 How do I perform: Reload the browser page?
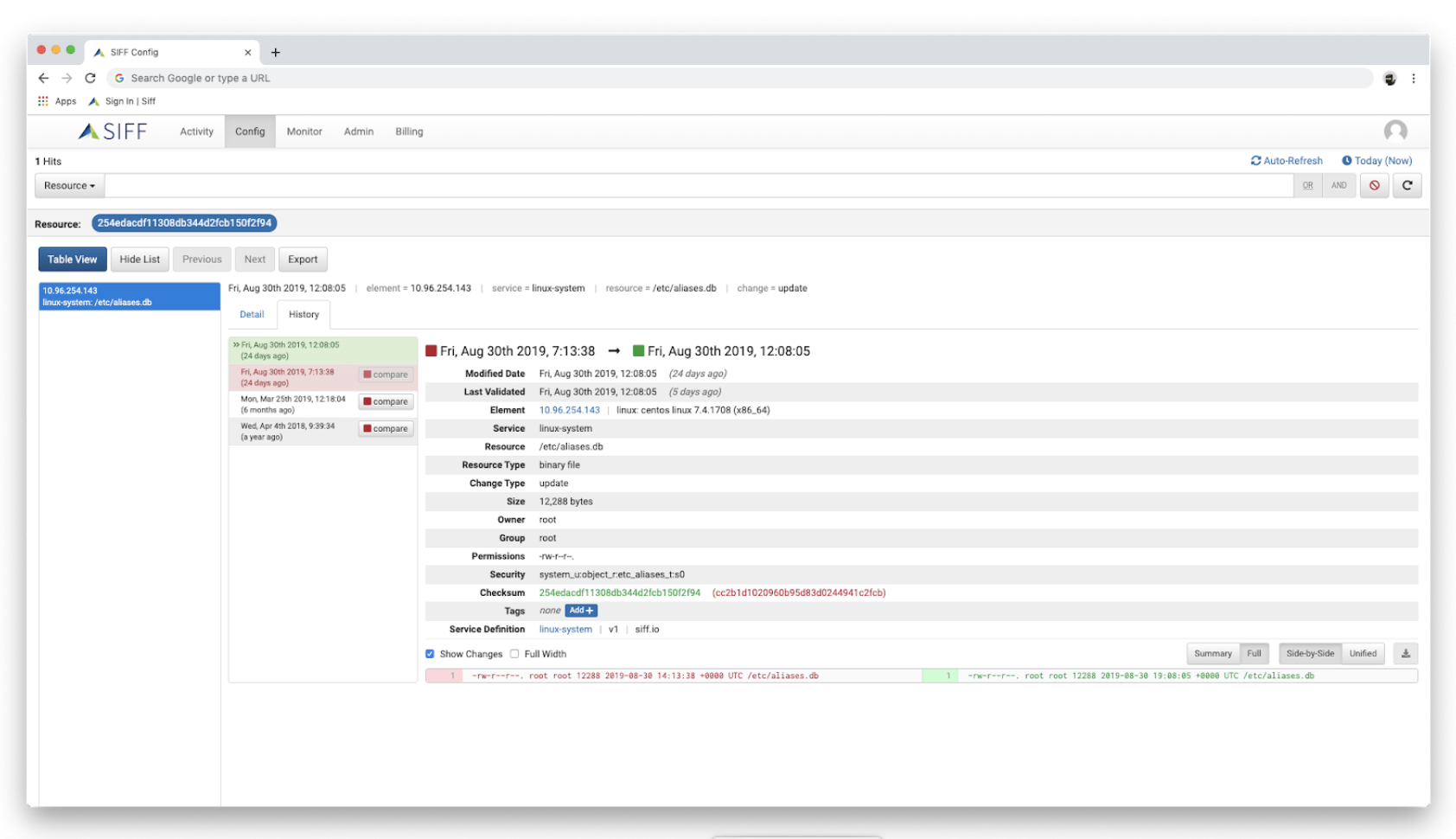[x=90, y=78]
